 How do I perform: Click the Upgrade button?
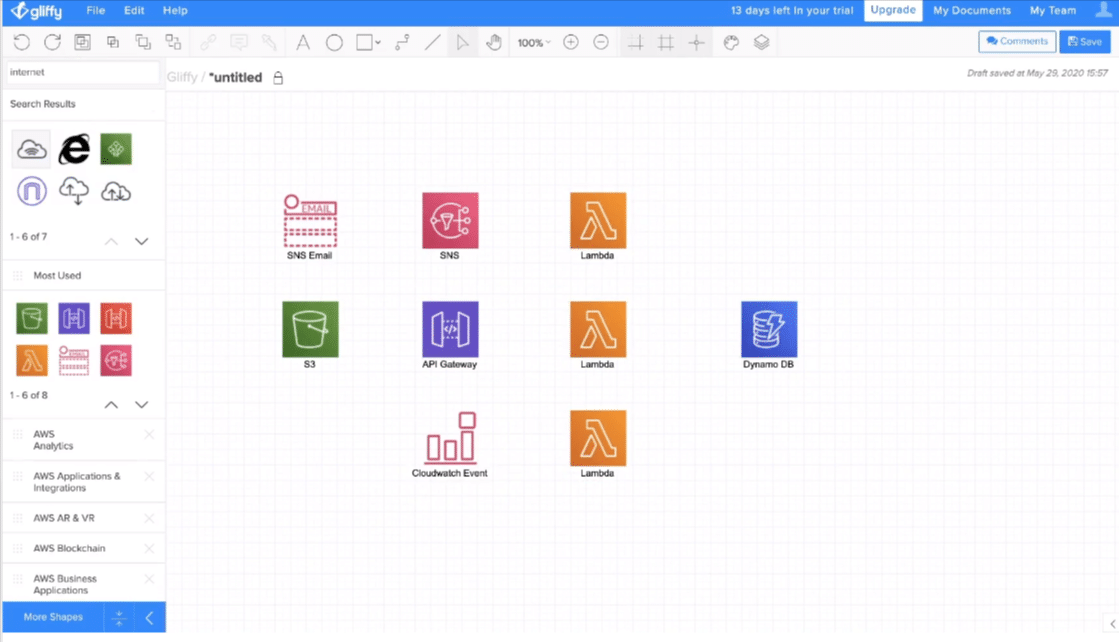(893, 10)
